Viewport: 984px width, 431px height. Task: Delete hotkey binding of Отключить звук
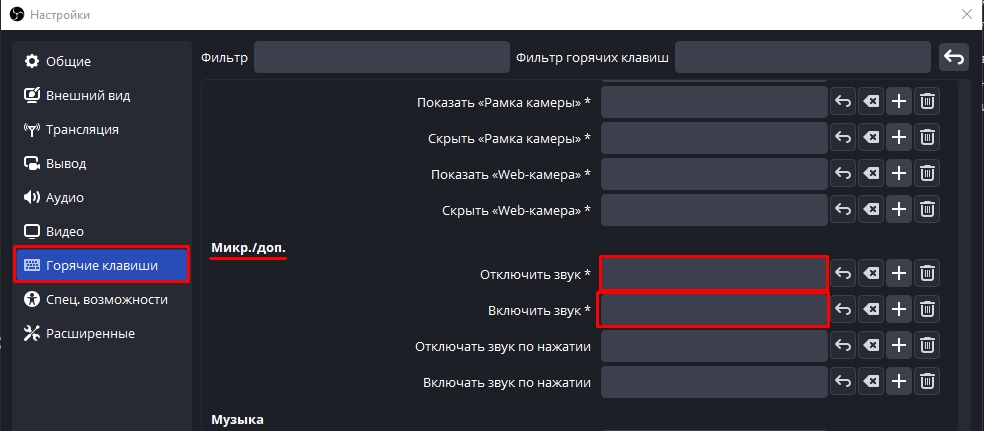(927, 273)
